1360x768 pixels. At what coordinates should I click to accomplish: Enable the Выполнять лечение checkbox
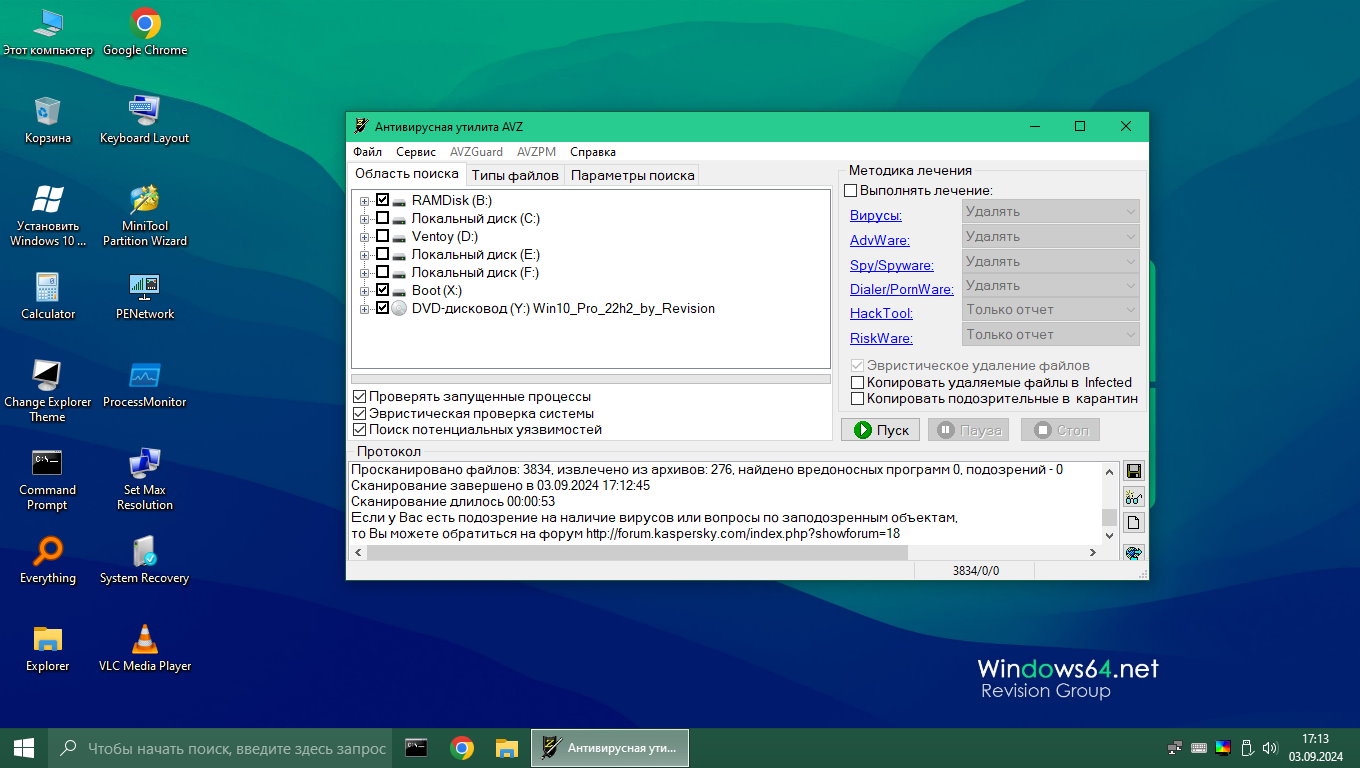pyautogui.click(x=851, y=190)
